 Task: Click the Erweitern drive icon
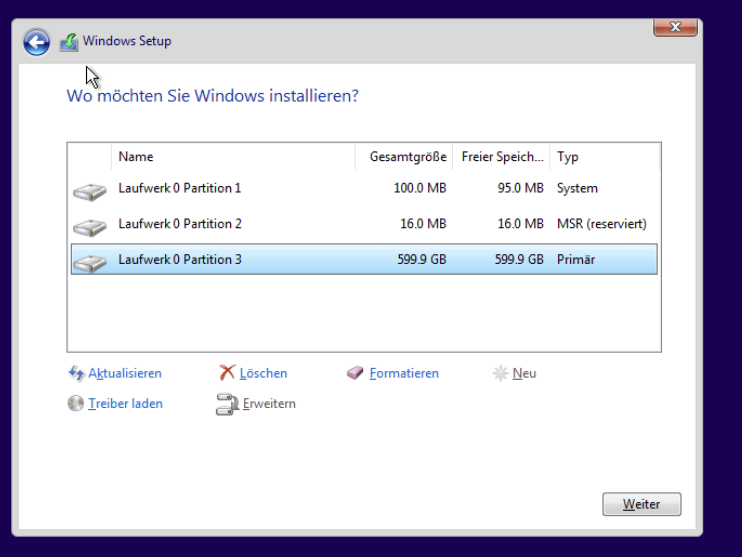227,404
